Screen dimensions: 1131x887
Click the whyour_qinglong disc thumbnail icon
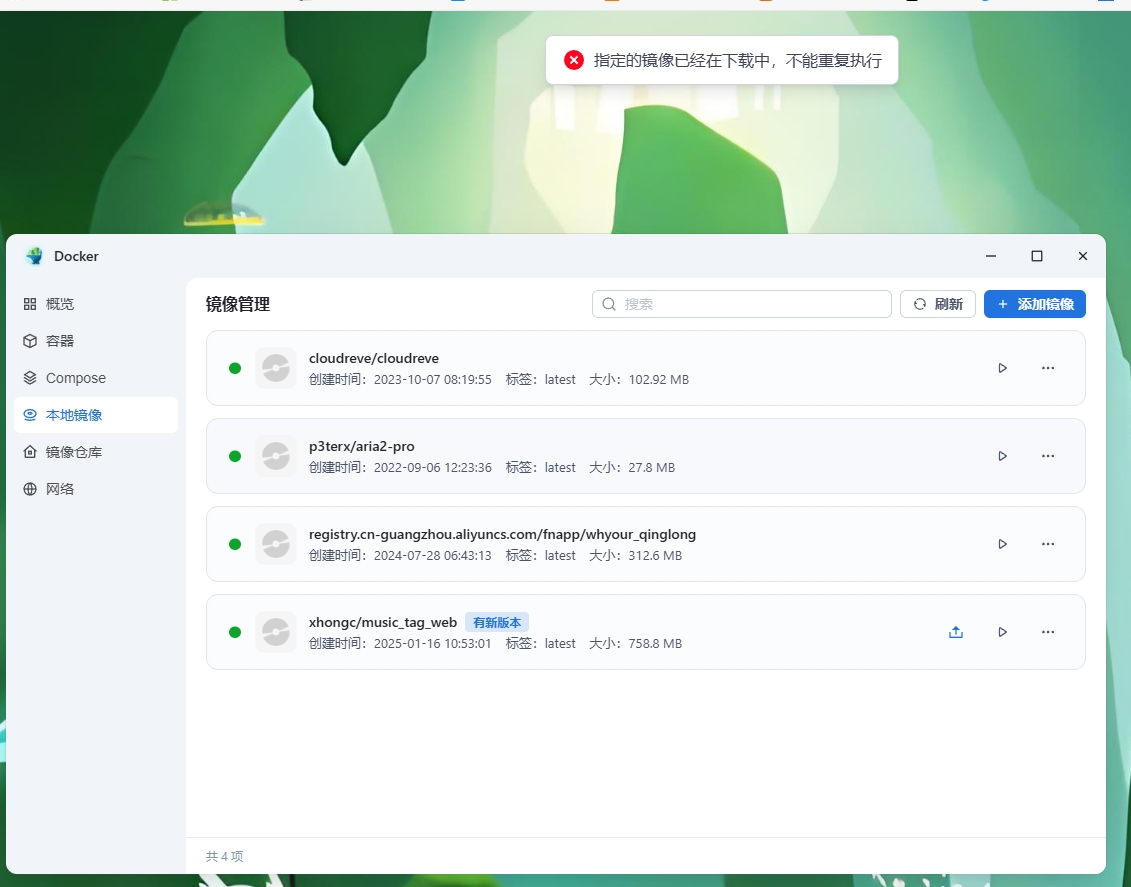point(276,544)
